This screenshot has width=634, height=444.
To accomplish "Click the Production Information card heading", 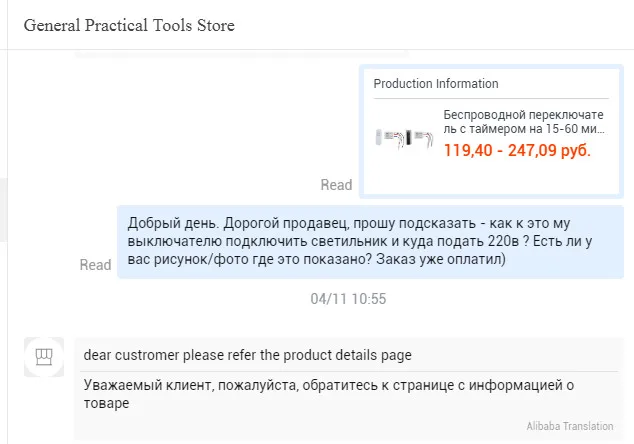I will 436,84.
